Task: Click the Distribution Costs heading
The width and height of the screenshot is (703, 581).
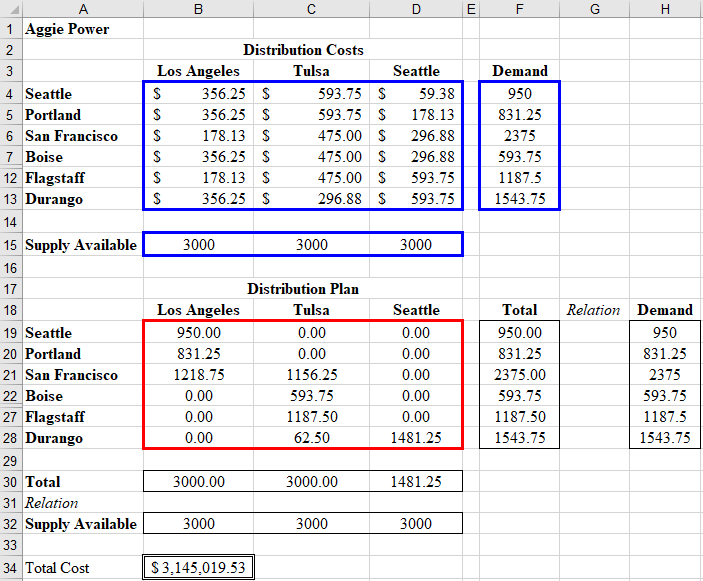Action: click(x=303, y=50)
